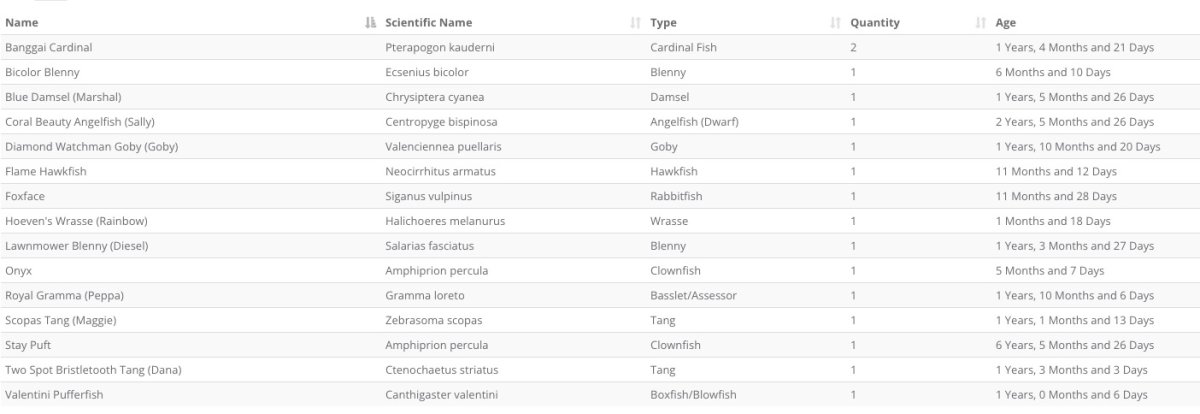1200x414 pixels.
Task: Open Blue Damsel (Marshal) row
Action: (x=600, y=97)
